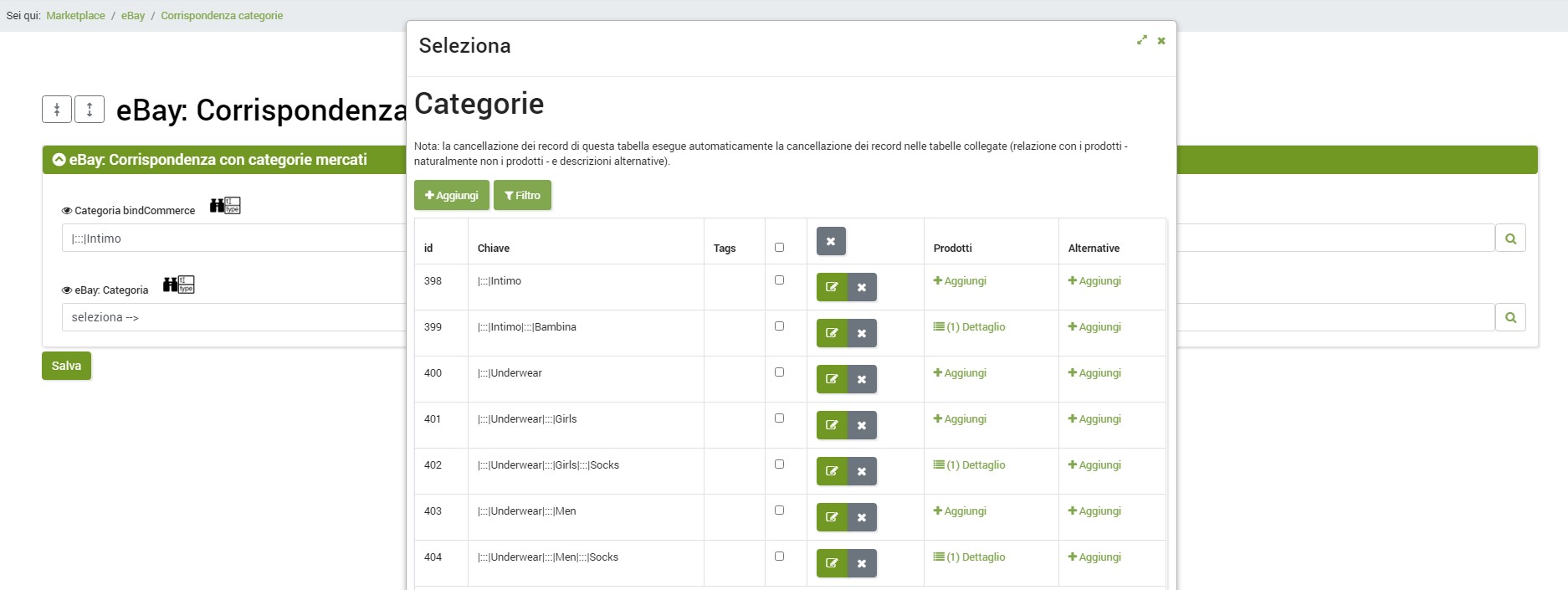This screenshot has width=1568, height=590.
Task: Close the Seleziona dialog
Action: pyautogui.click(x=1161, y=40)
